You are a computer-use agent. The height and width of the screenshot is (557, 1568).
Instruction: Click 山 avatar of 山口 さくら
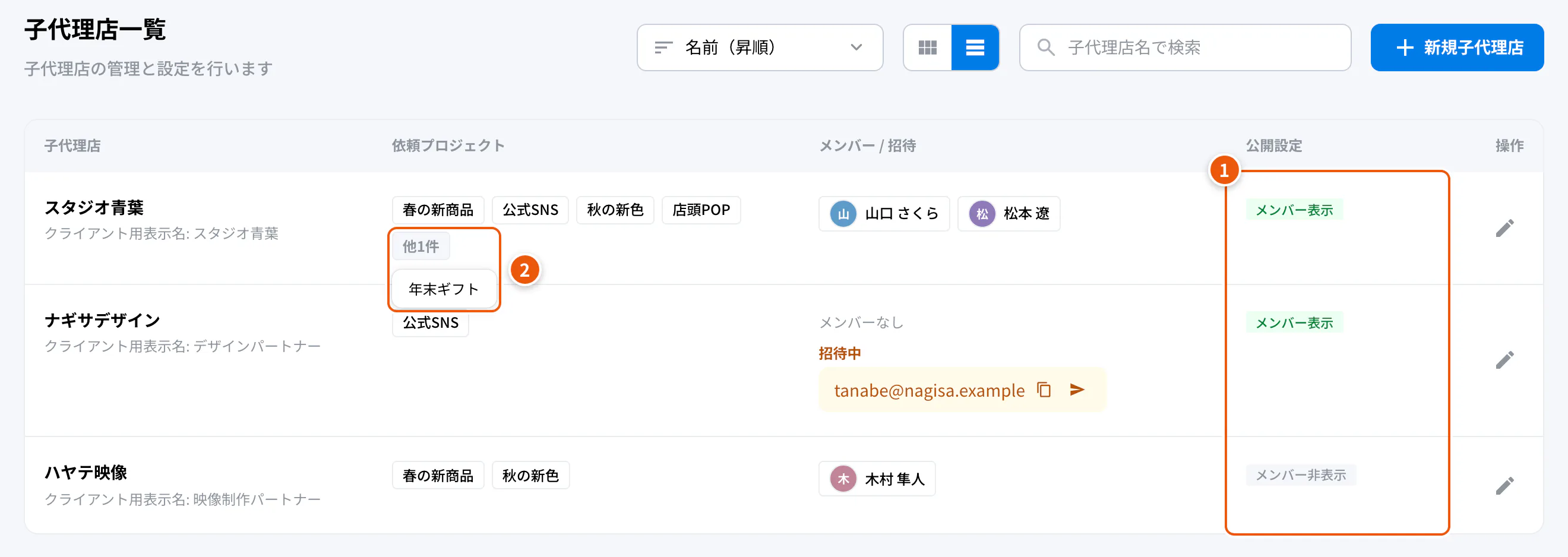tap(843, 214)
